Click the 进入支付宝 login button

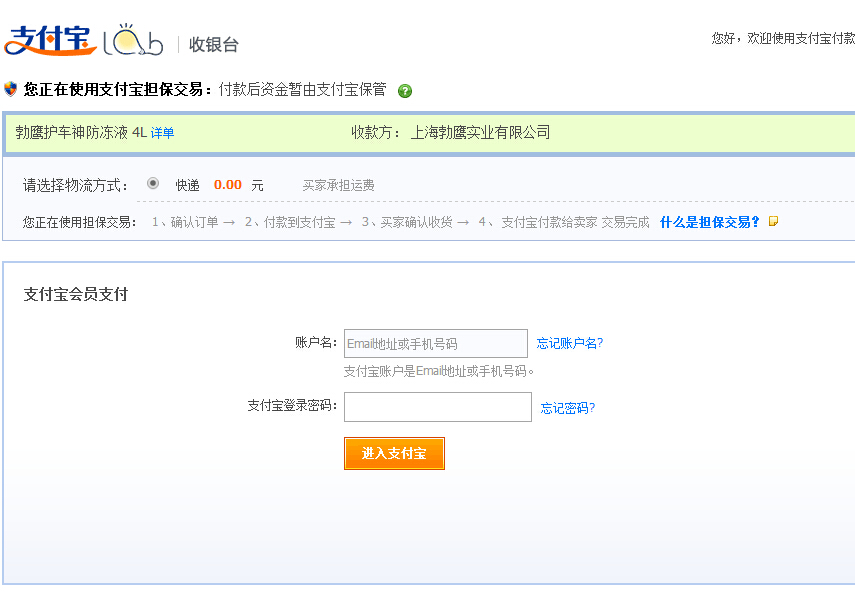click(394, 453)
